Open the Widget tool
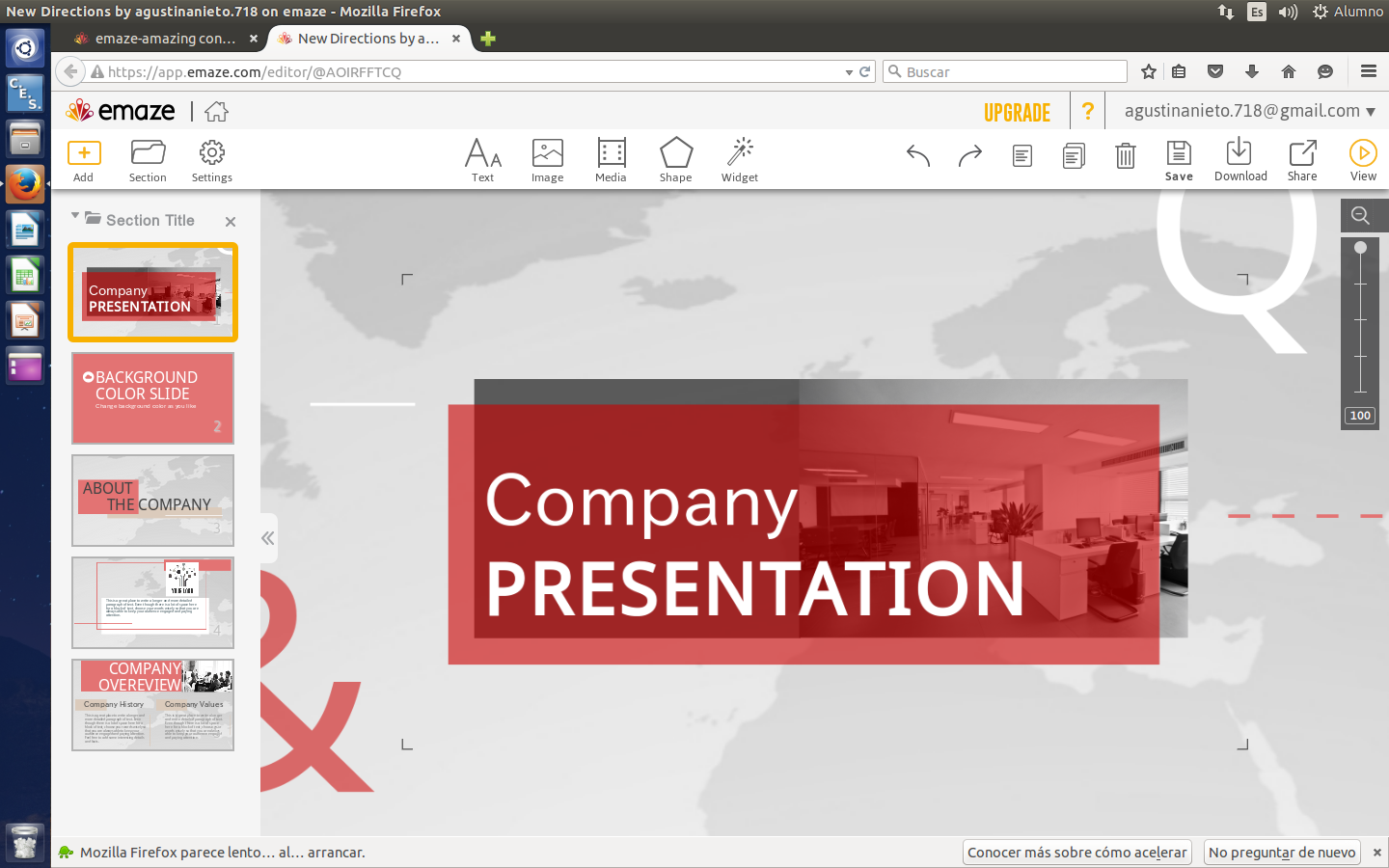 click(740, 160)
